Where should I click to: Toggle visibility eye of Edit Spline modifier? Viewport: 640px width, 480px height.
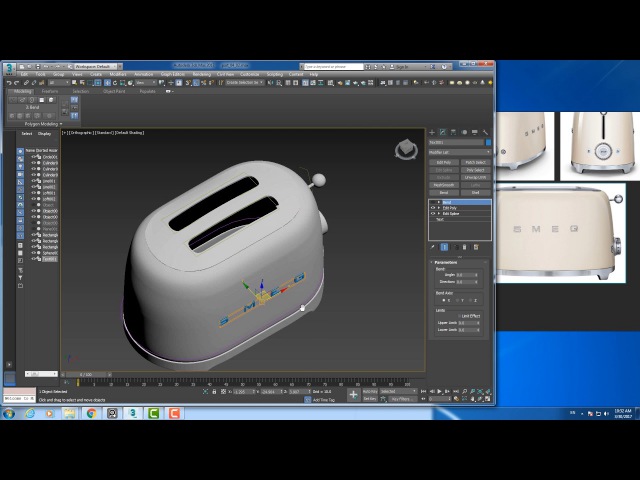[x=433, y=213]
